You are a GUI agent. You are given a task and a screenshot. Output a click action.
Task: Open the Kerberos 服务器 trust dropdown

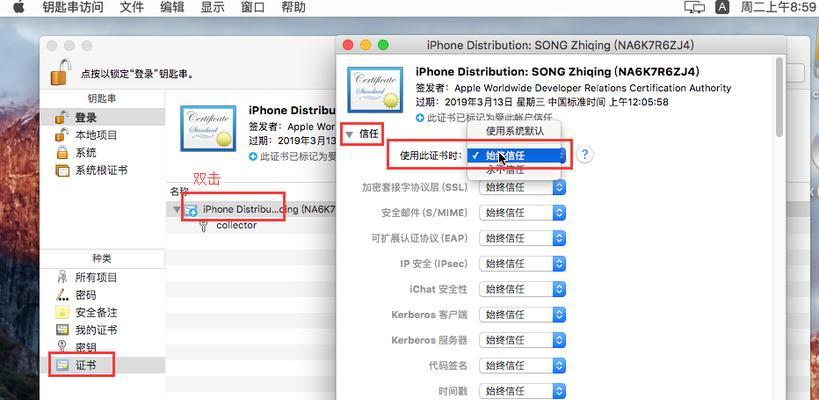pos(522,340)
